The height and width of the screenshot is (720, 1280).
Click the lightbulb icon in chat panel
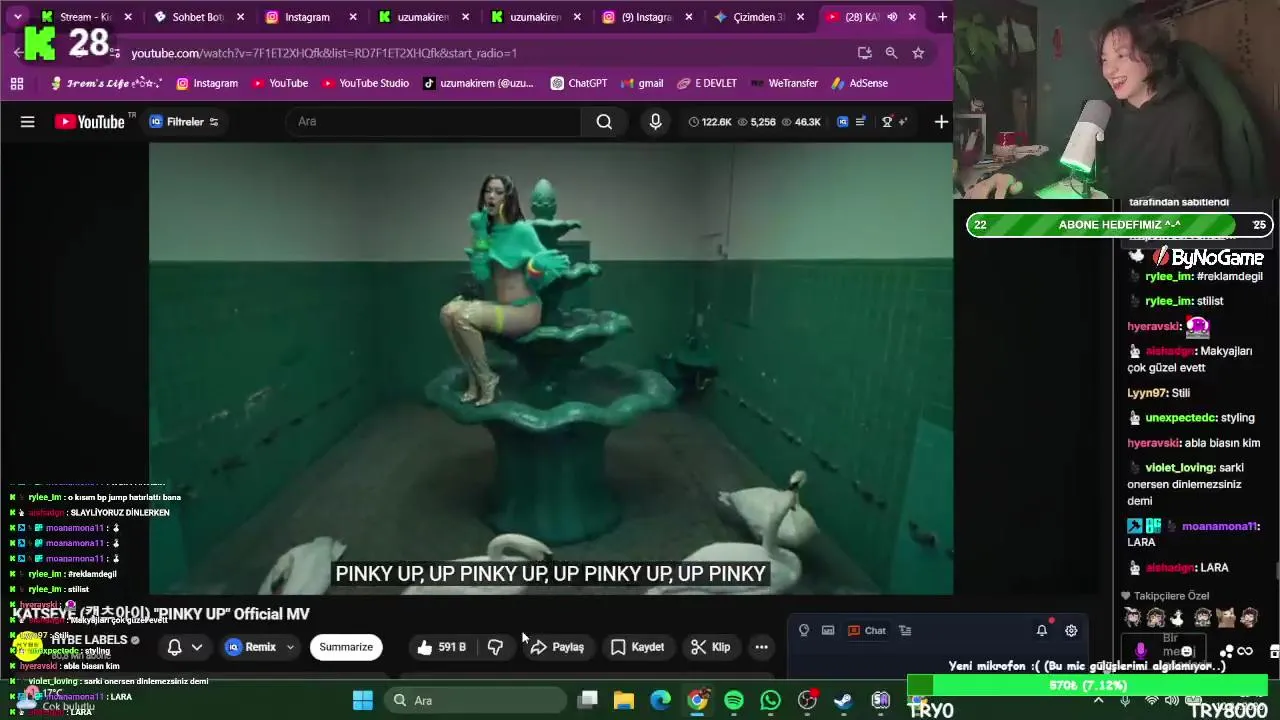click(x=804, y=631)
